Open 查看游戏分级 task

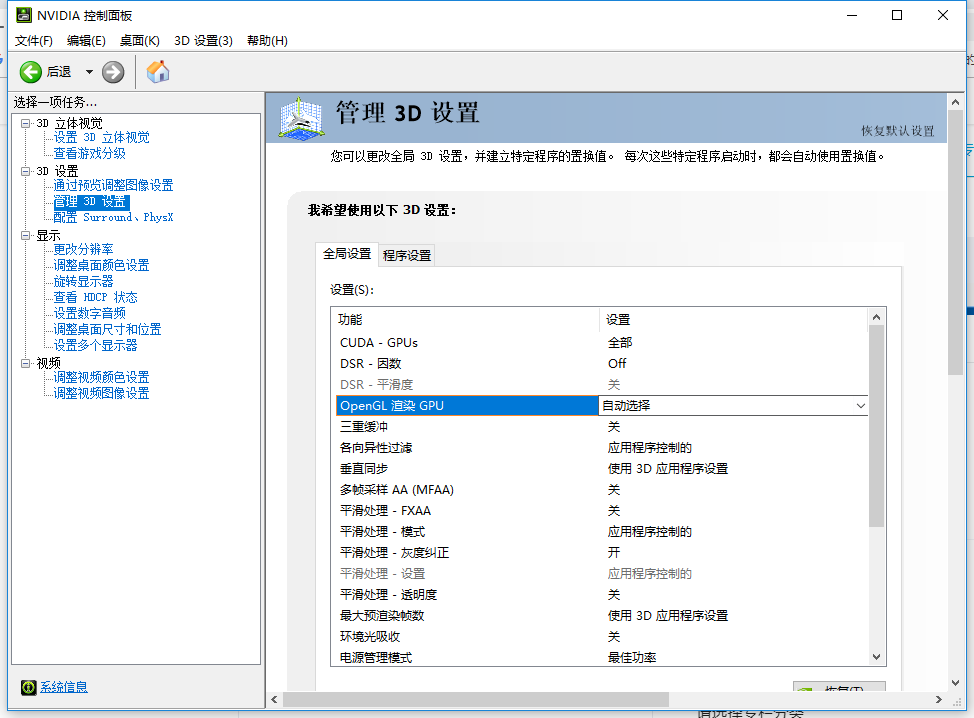pyautogui.click(x=89, y=153)
